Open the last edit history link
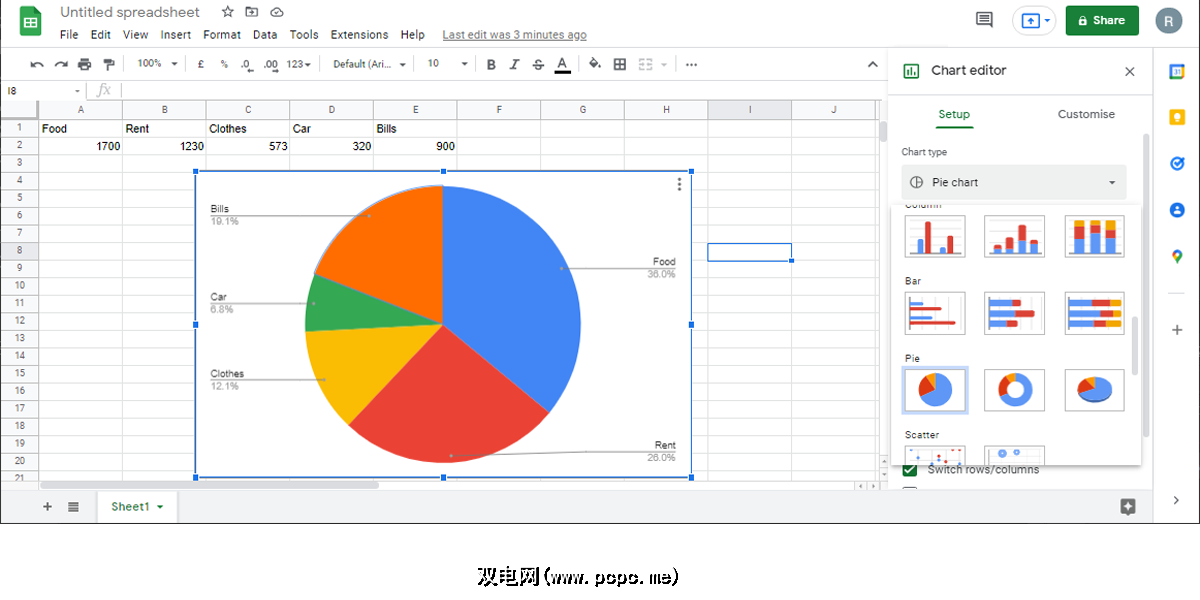Viewport: 1200px width, 600px height. click(514, 34)
